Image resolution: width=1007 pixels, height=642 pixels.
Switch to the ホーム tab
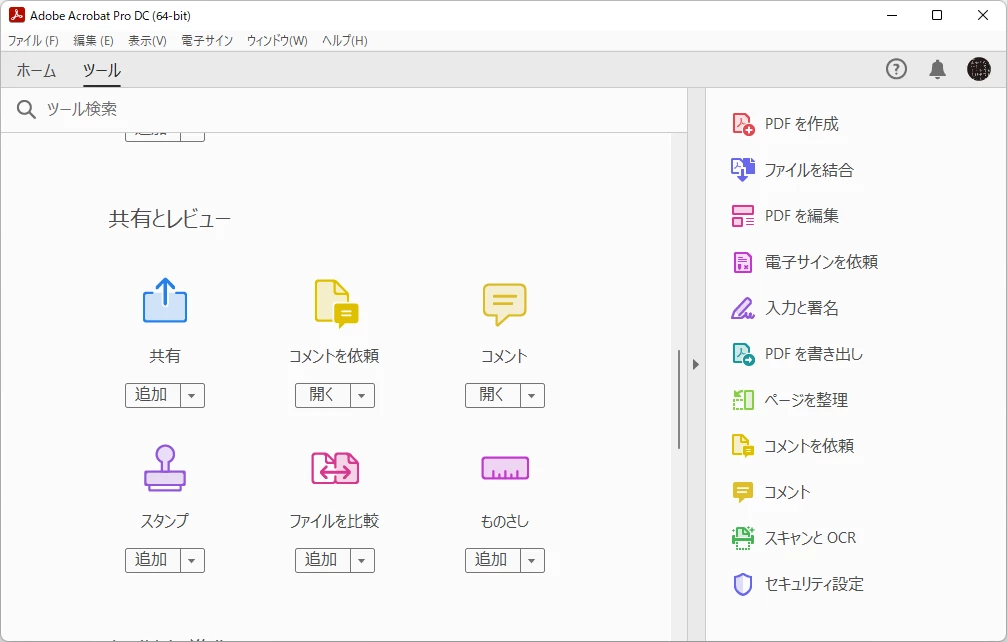pos(37,70)
